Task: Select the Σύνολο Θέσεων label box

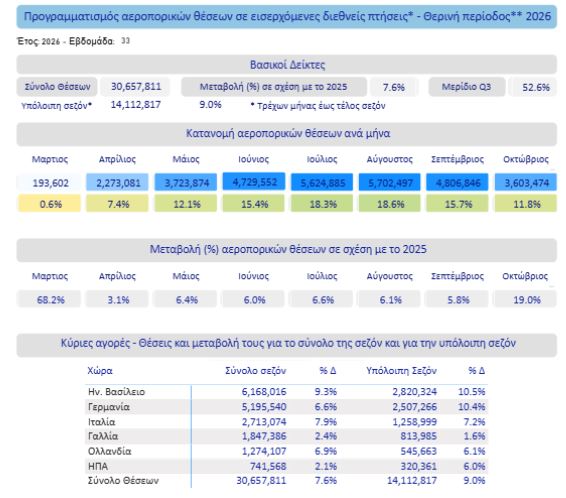Action: pos(57,87)
